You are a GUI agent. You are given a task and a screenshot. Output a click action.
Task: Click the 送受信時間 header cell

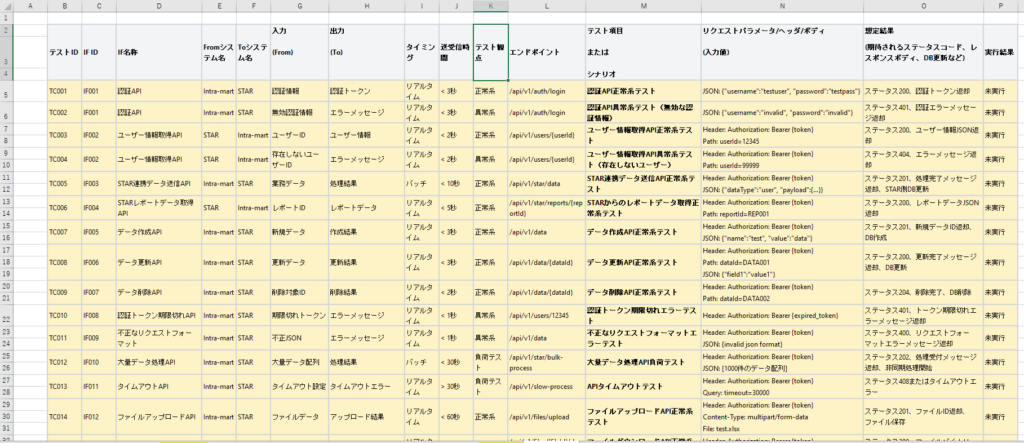(456, 52)
